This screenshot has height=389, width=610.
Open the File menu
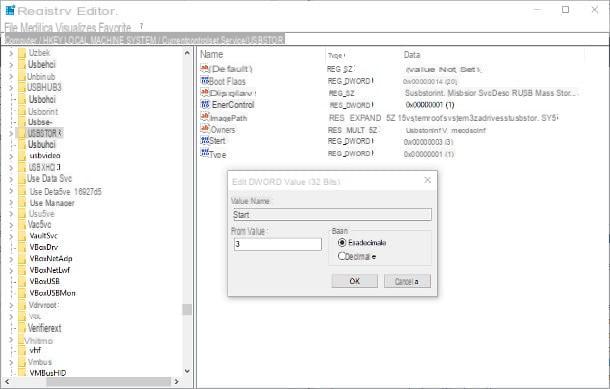coord(11,28)
